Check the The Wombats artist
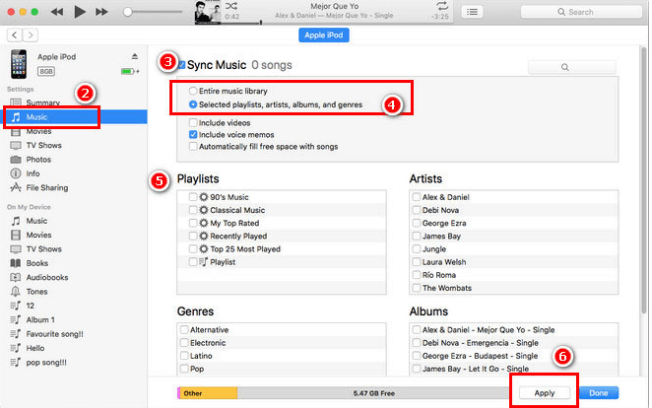This screenshot has height=408, width=652. pos(416,288)
